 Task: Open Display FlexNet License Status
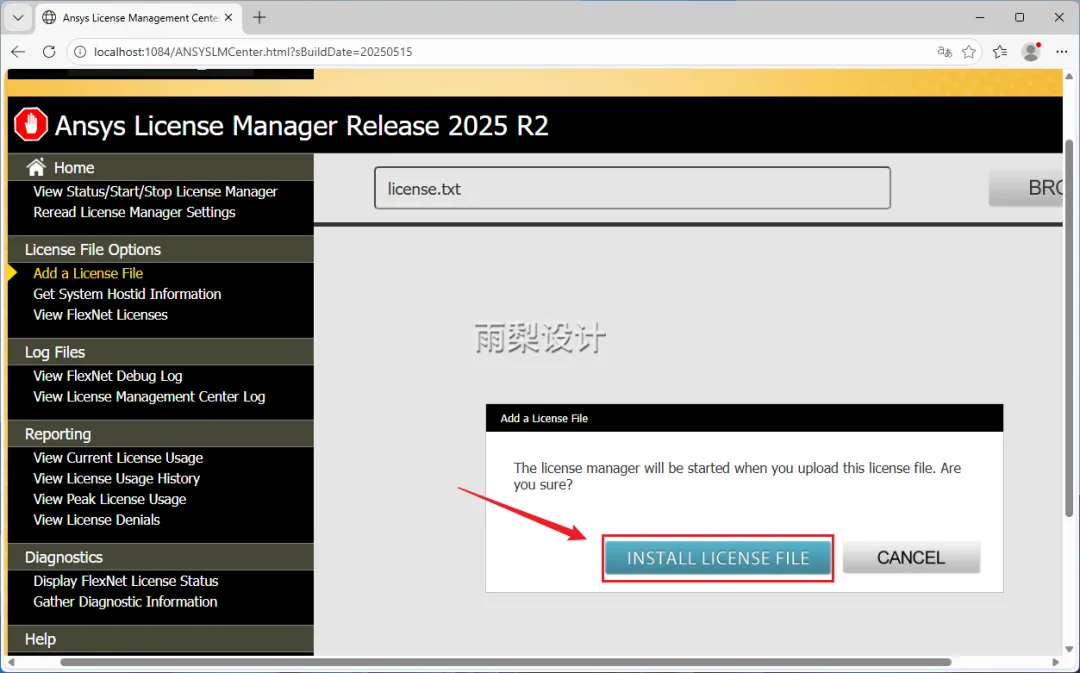point(126,581)
